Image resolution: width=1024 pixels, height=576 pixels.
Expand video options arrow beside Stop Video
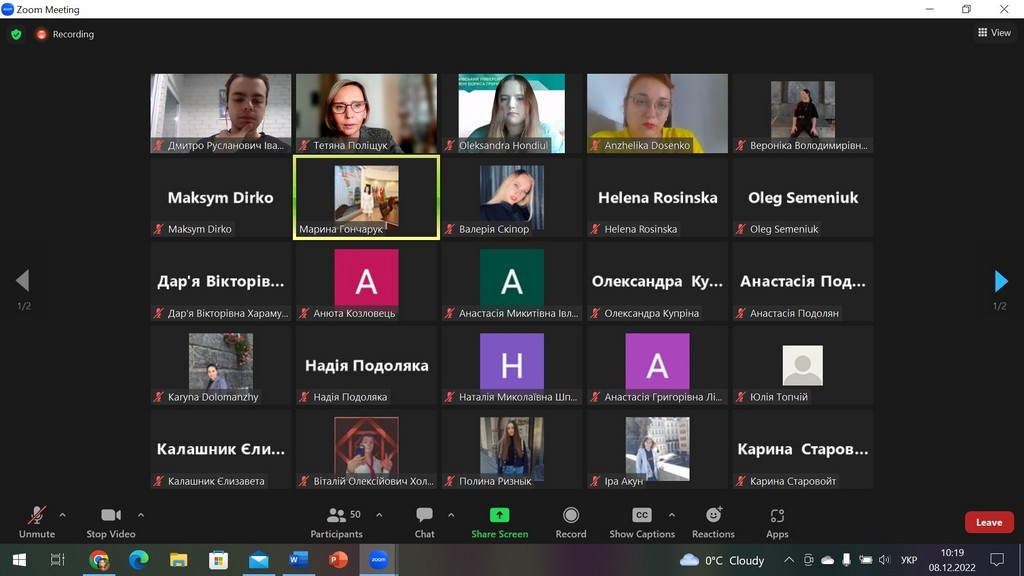(x=140, y=515)
